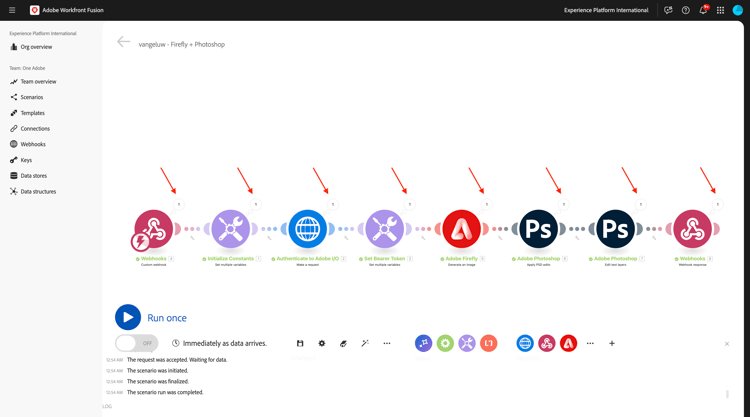
Task: Open execution bubble above Webhooks trigger module
Action: 179,204
